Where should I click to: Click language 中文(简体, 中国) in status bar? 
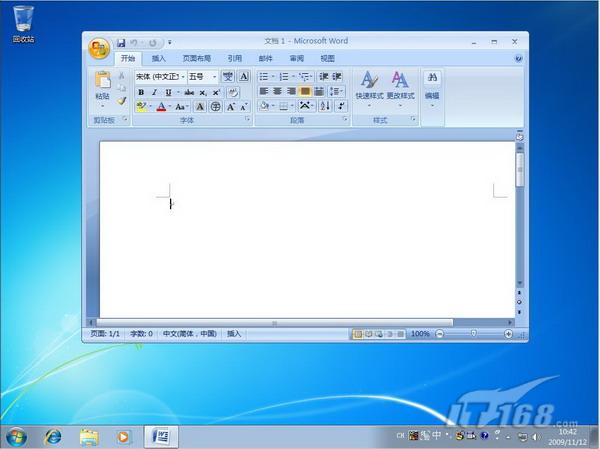(190, 334)
